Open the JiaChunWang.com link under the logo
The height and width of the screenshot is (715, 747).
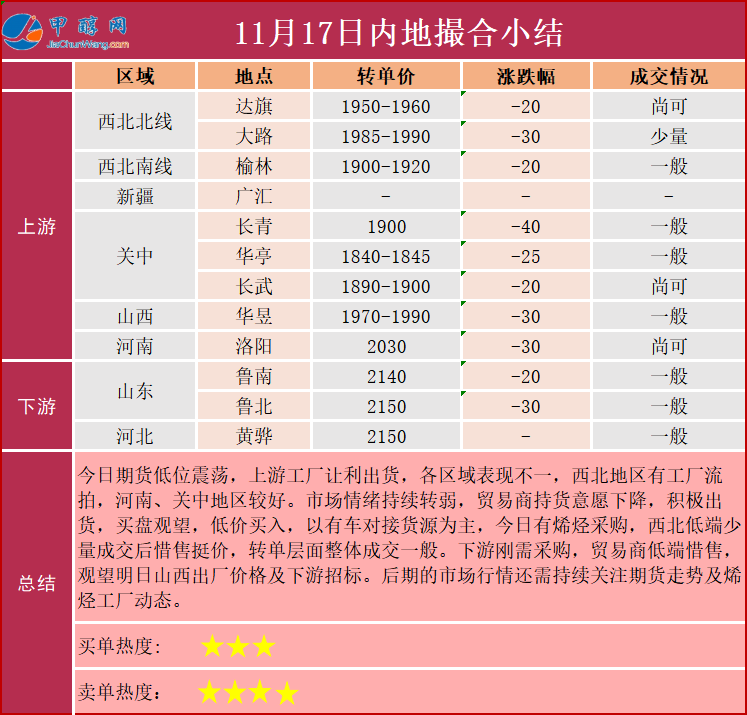pyautogui.click(x=88, y=45)
